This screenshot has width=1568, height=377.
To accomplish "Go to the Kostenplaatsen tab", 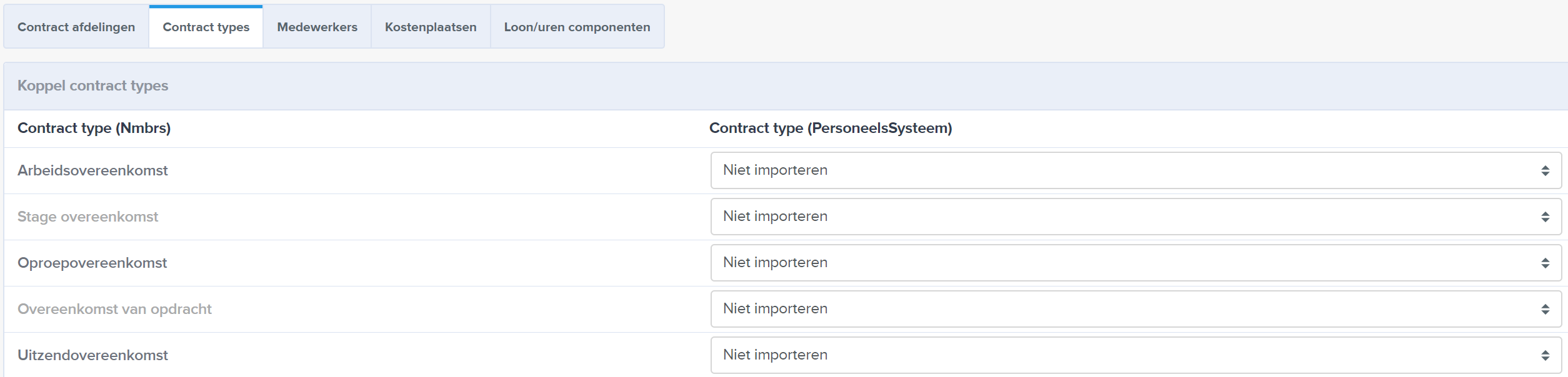I will pos(431,27).
